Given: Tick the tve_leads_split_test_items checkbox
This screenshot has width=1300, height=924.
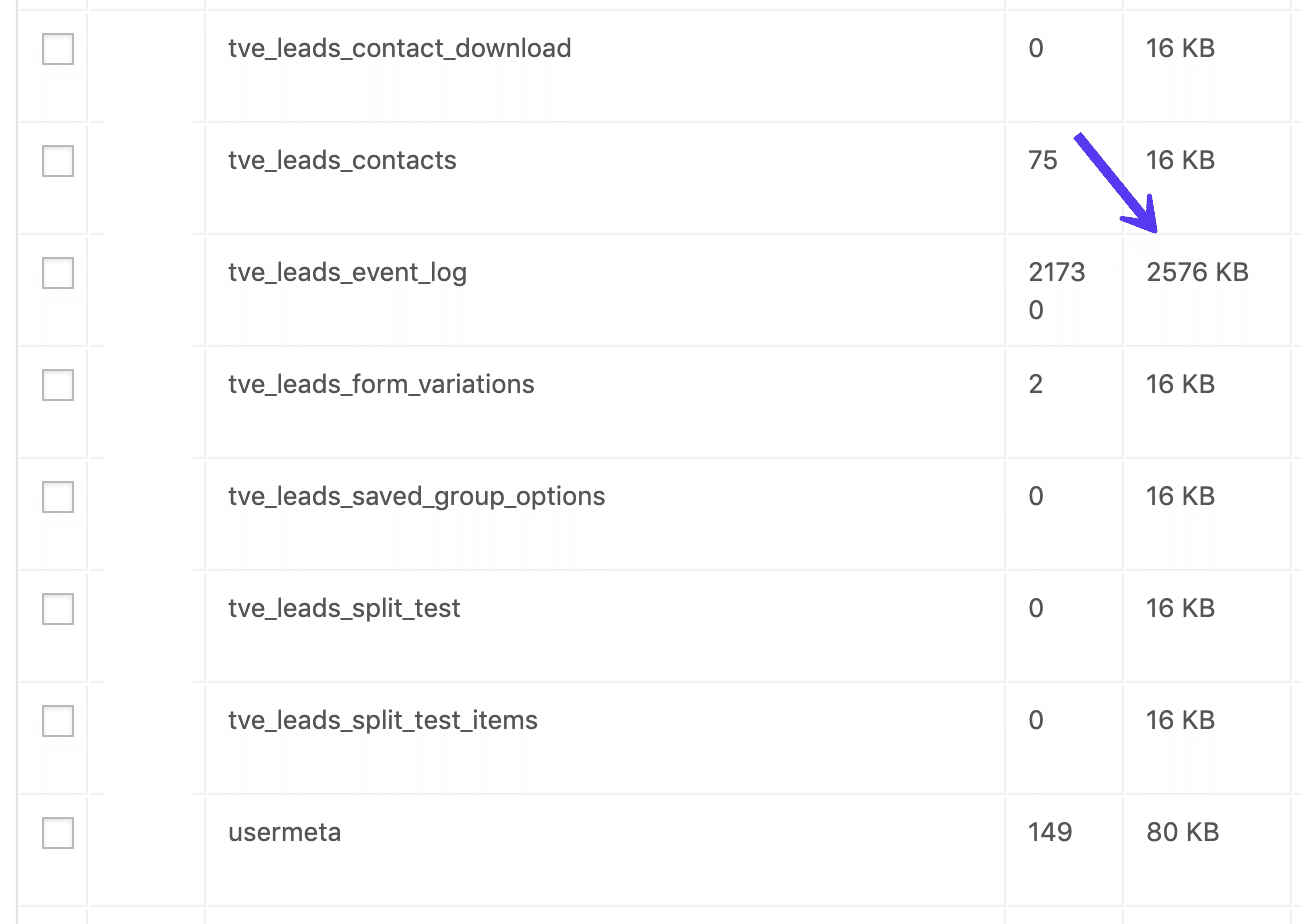Looking at the screenshot, I should click(x=57, y=720).
